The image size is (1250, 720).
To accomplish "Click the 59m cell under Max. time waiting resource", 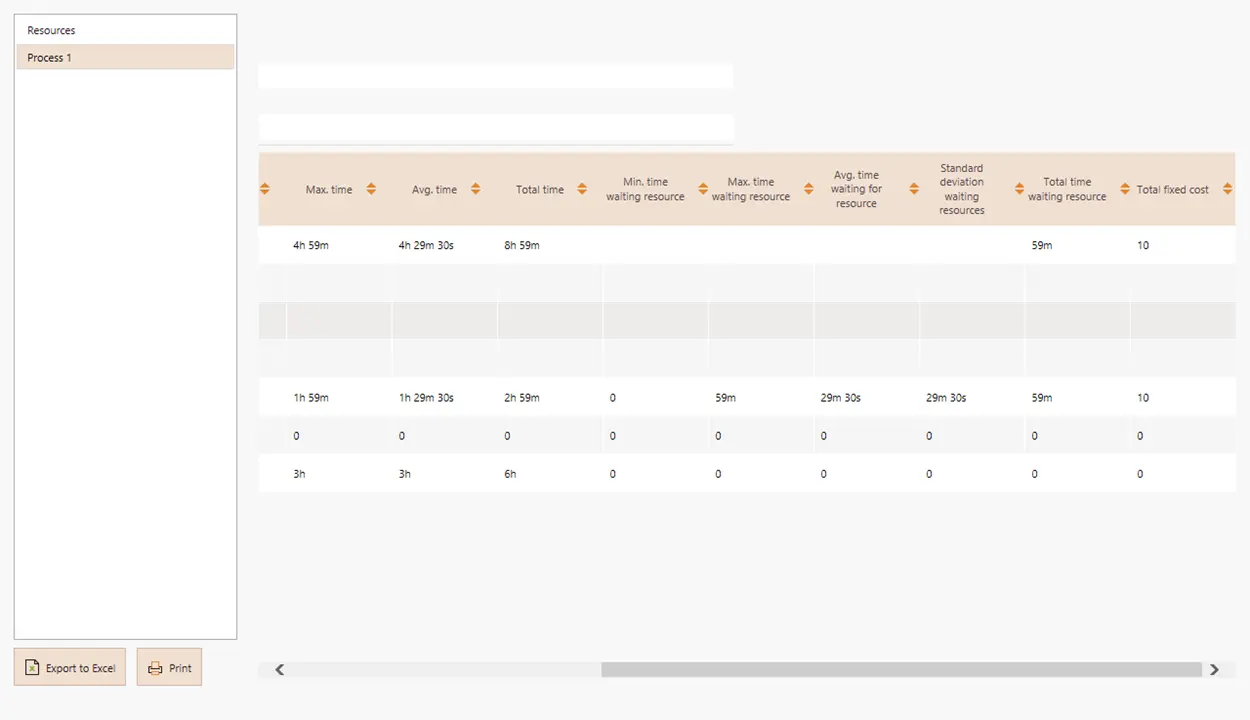I will 725,398.
